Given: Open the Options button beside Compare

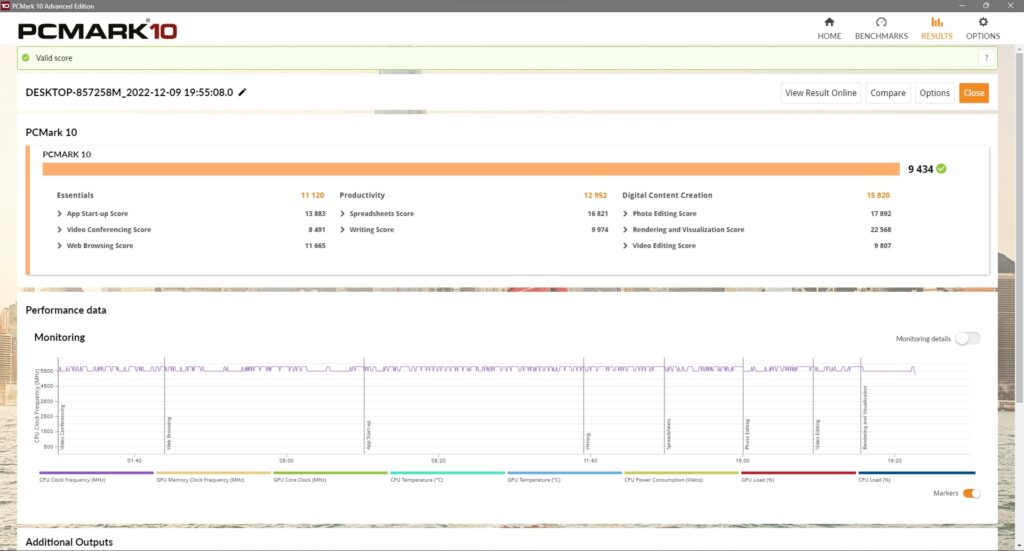Looking at the screenshot, I should coord(934,93).
